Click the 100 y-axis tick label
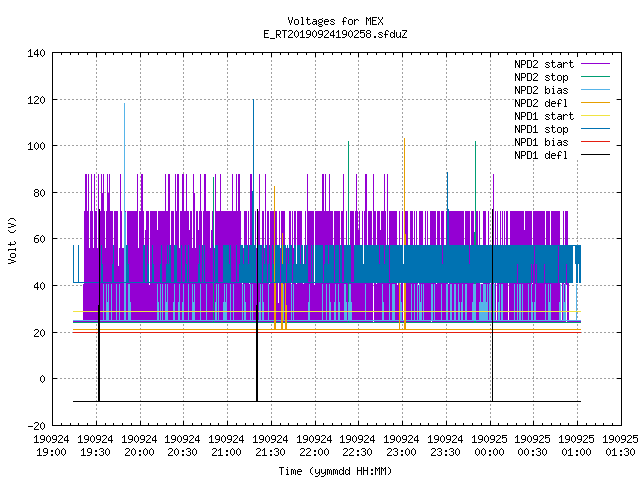640x480 pixels. [x=36, y=146]
